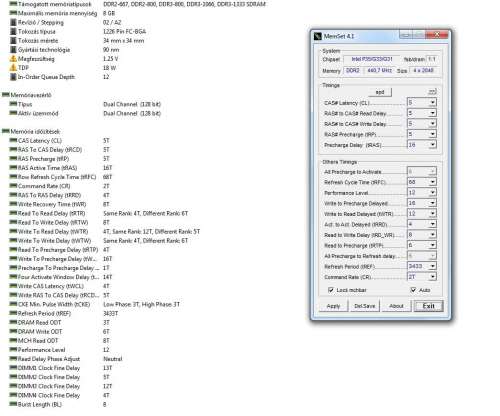
Task: Select the Típus row showing Dual Channel (128 bit)
Action: pos(85,104)
